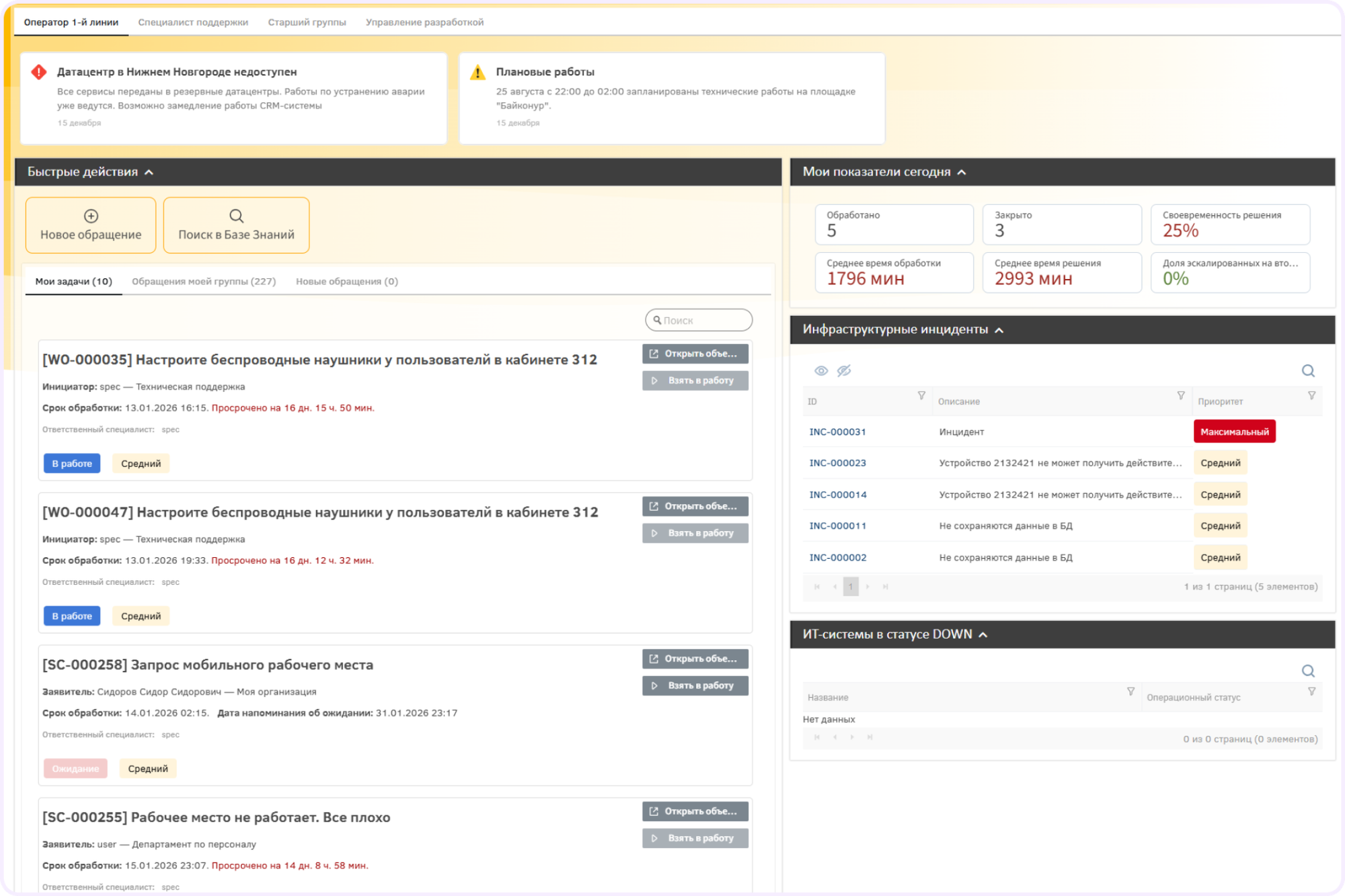Open search in ИТ-системы в статусе DOWN panel
The width and height of the screenshot is (1345, 896).
point(1308,670)
